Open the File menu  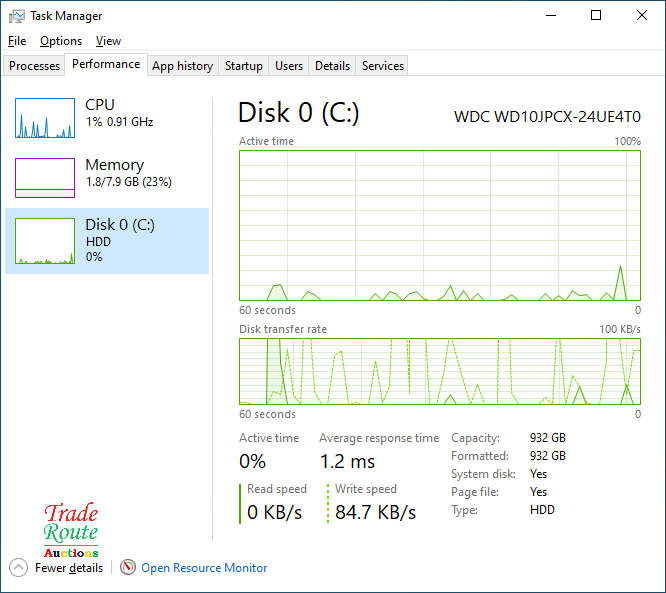pyautogui.click(x=17, y=41)
